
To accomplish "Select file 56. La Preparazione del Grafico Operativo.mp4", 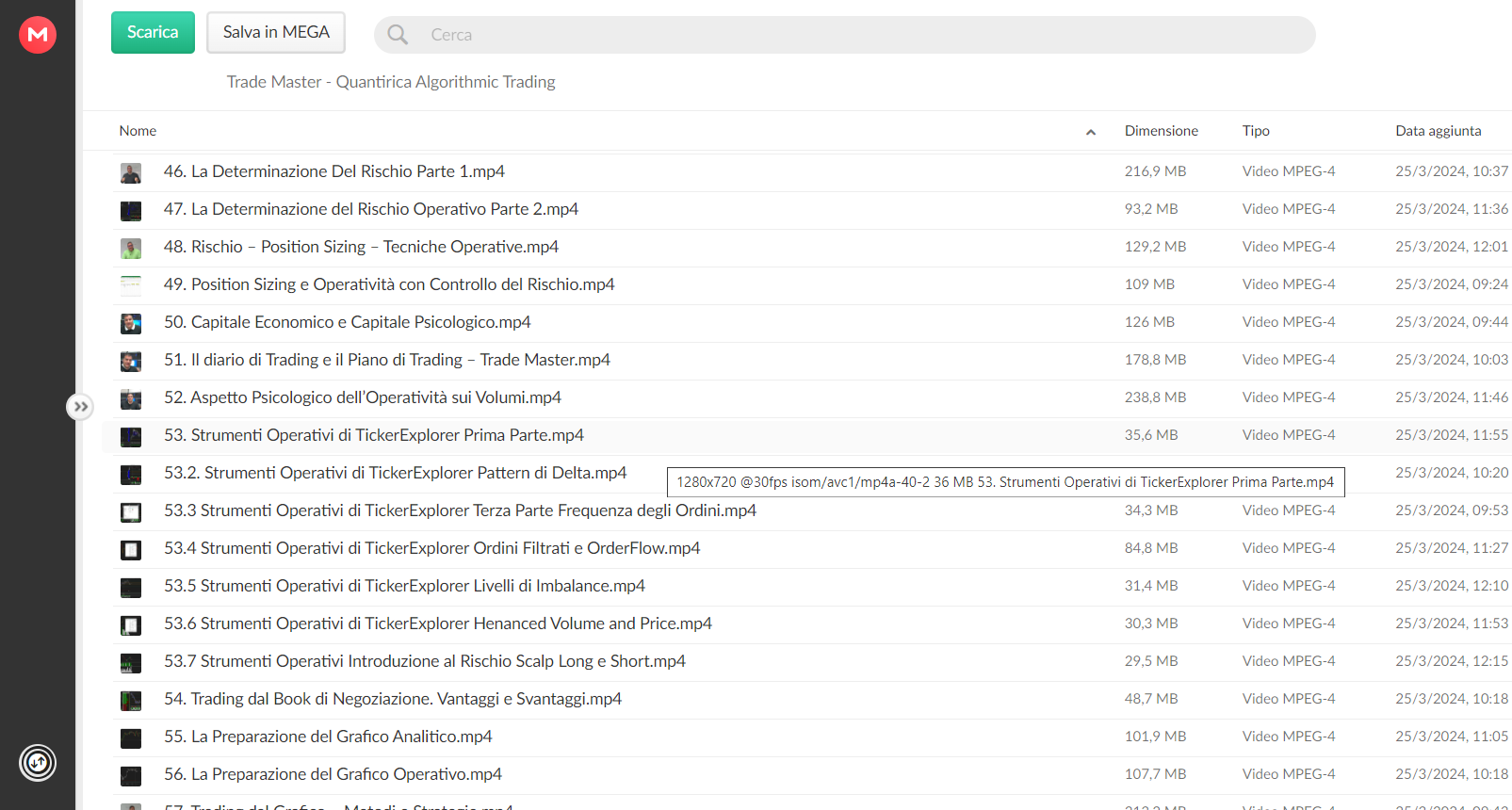I will point(333,774).
